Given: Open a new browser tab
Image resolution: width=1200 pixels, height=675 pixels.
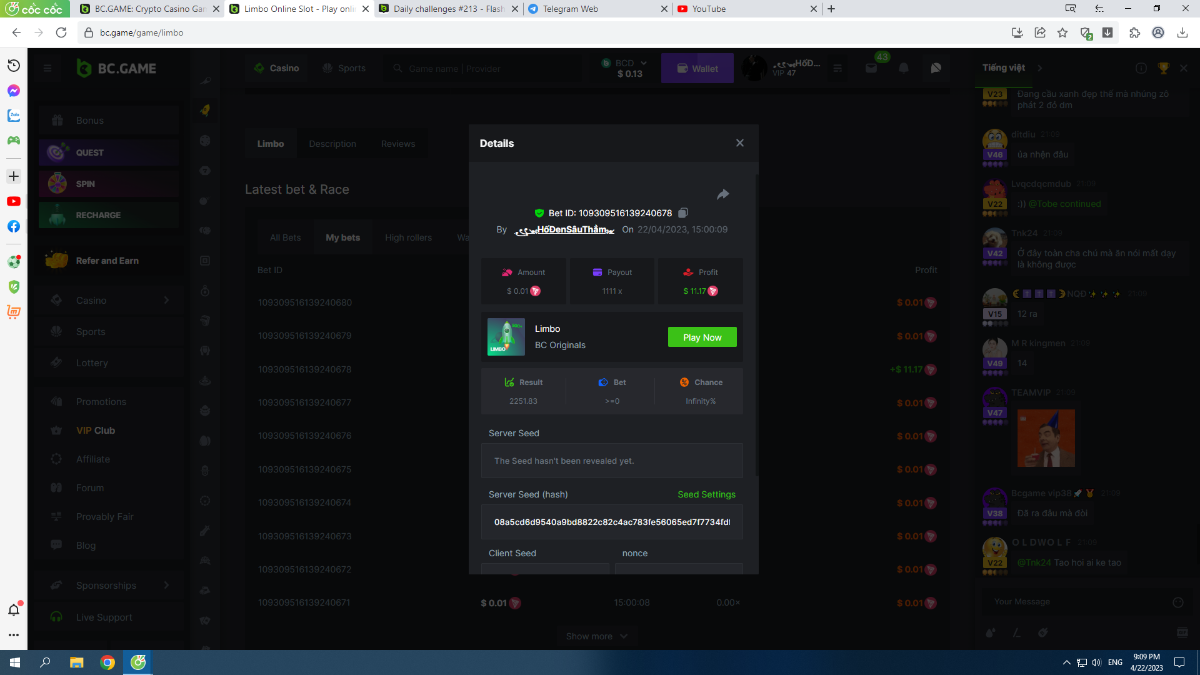Looking at the screenshot, I should pos(831,9).
